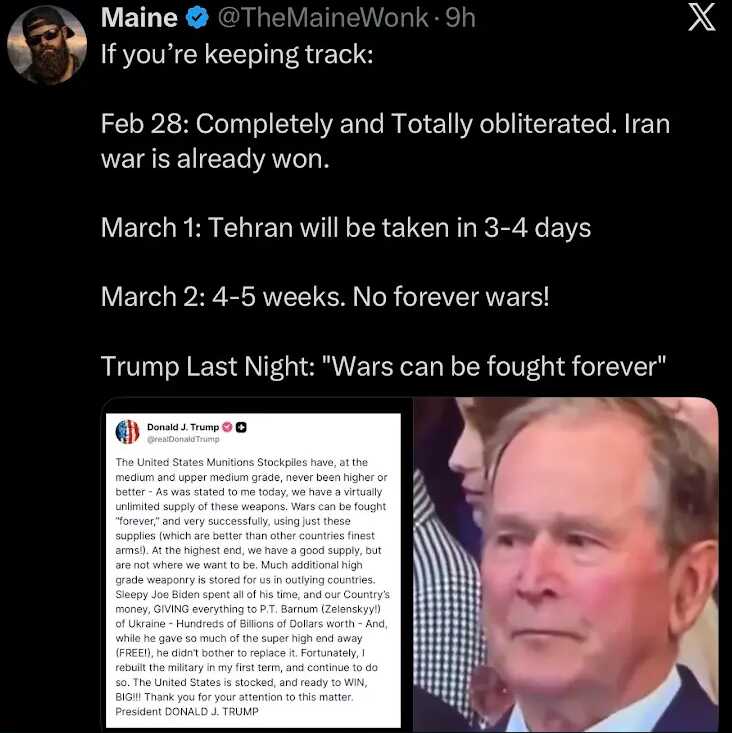Open the bearded man profile avatar
The image size is (732, 733).
[47, 45]
